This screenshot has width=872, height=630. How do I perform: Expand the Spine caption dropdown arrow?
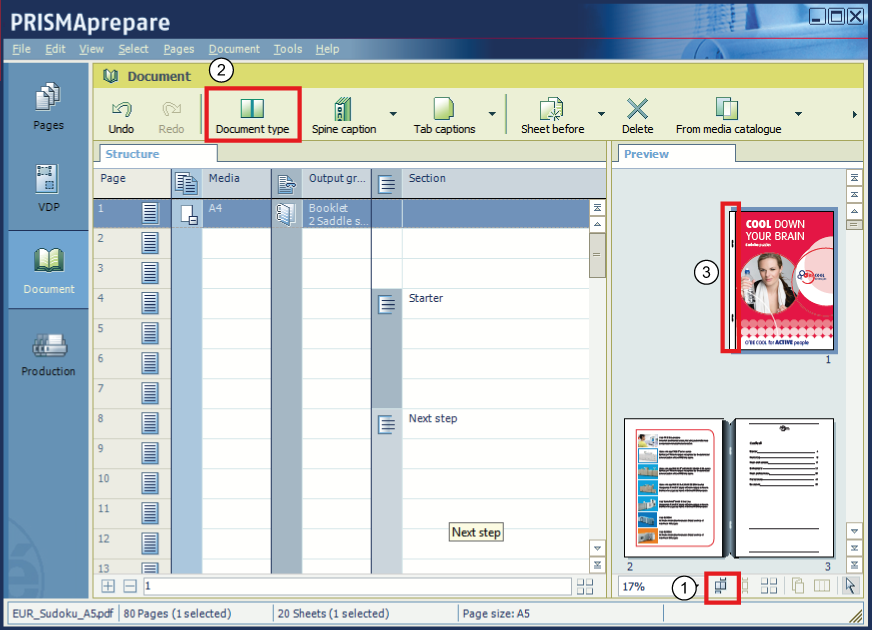(393, 115)
